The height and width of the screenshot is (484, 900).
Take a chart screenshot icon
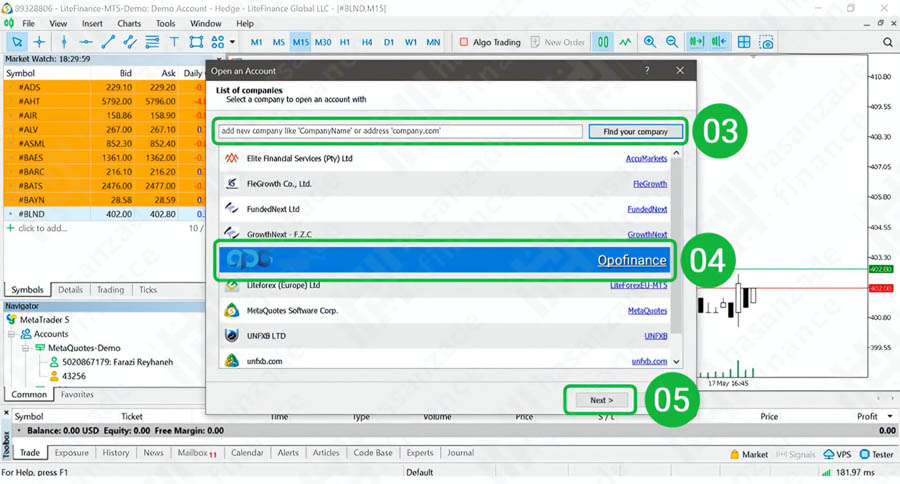(766, 42)
